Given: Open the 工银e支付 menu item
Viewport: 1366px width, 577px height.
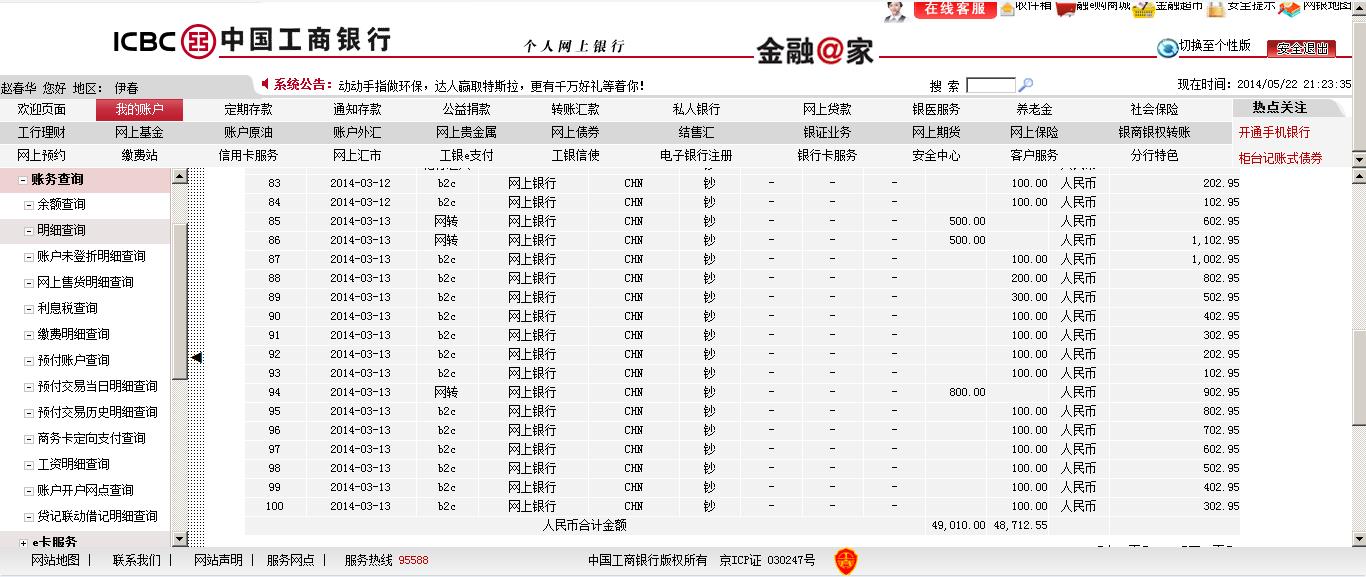Looking at the screenshot, I should [466, 155].
